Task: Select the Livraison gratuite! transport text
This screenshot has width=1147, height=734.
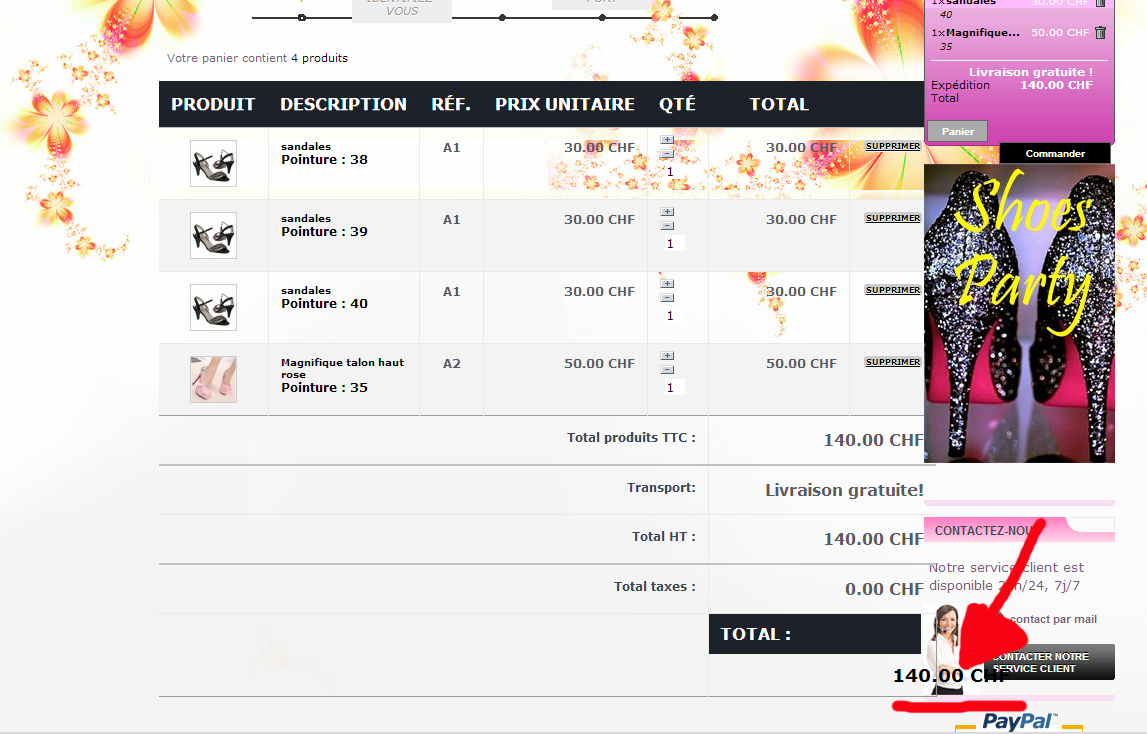Action: pos(844,490)
